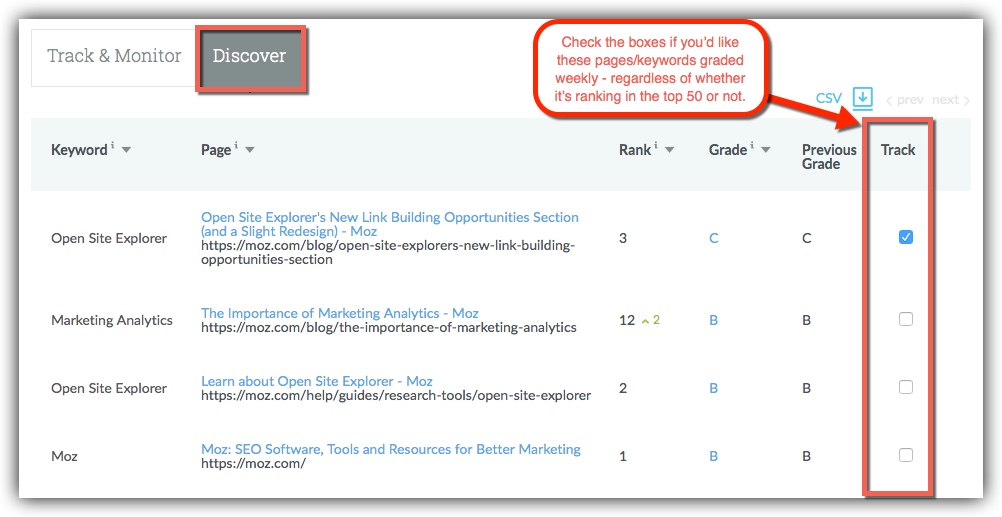Toggle the Grade column sort arrow

(x=765, y=150)
